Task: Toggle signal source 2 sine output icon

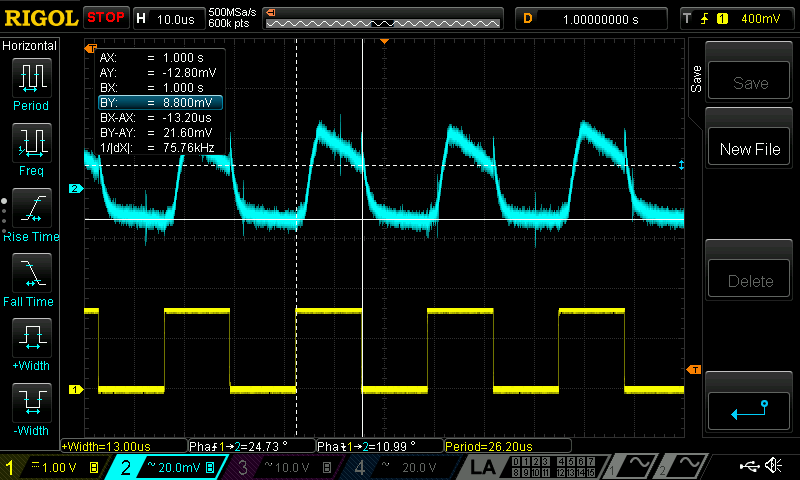Action: tap(683, 466)
